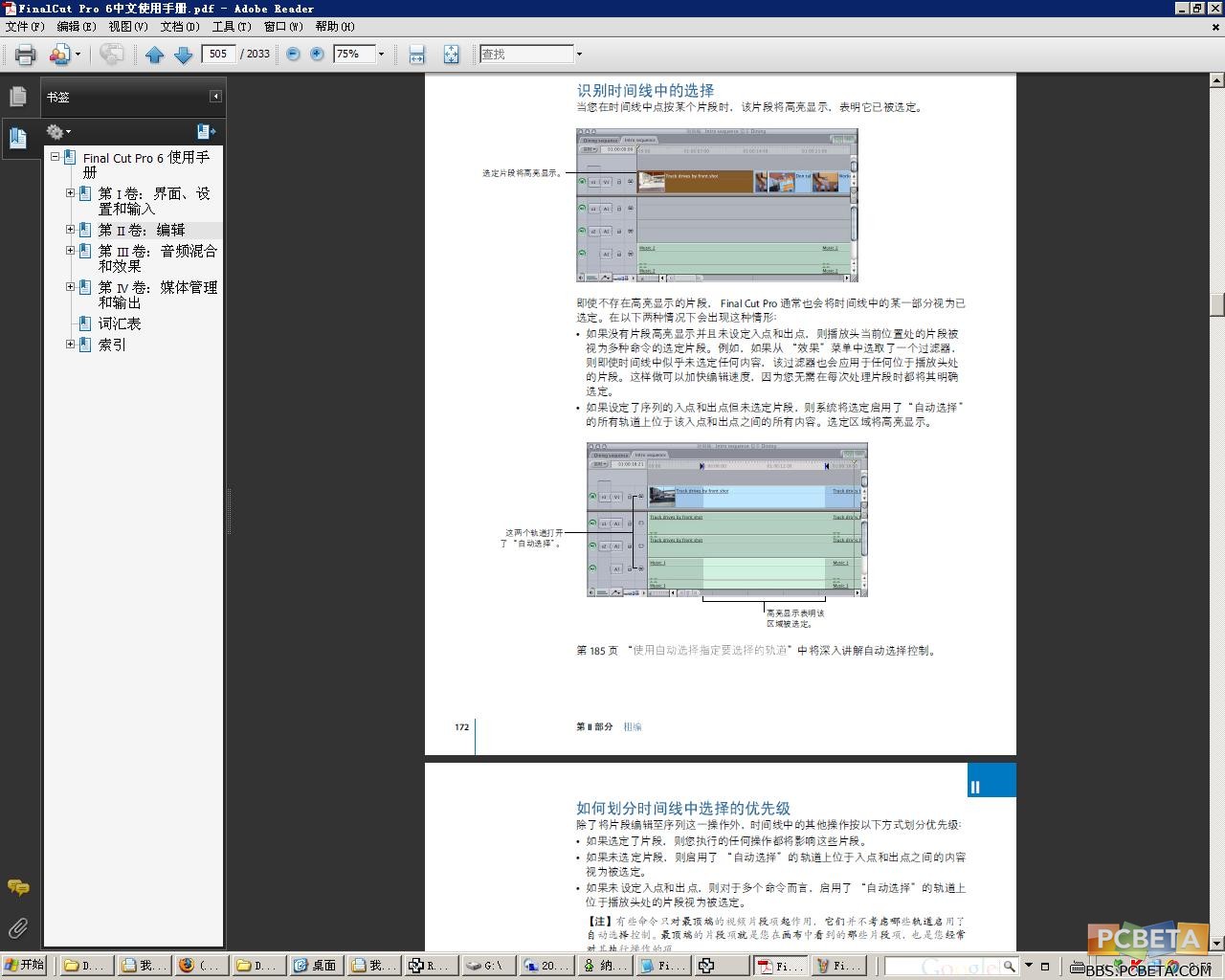Image resolution: width=1225 pixels, height=980 pixels.
Task: Click the Fit Page icon
Action: 451,55
